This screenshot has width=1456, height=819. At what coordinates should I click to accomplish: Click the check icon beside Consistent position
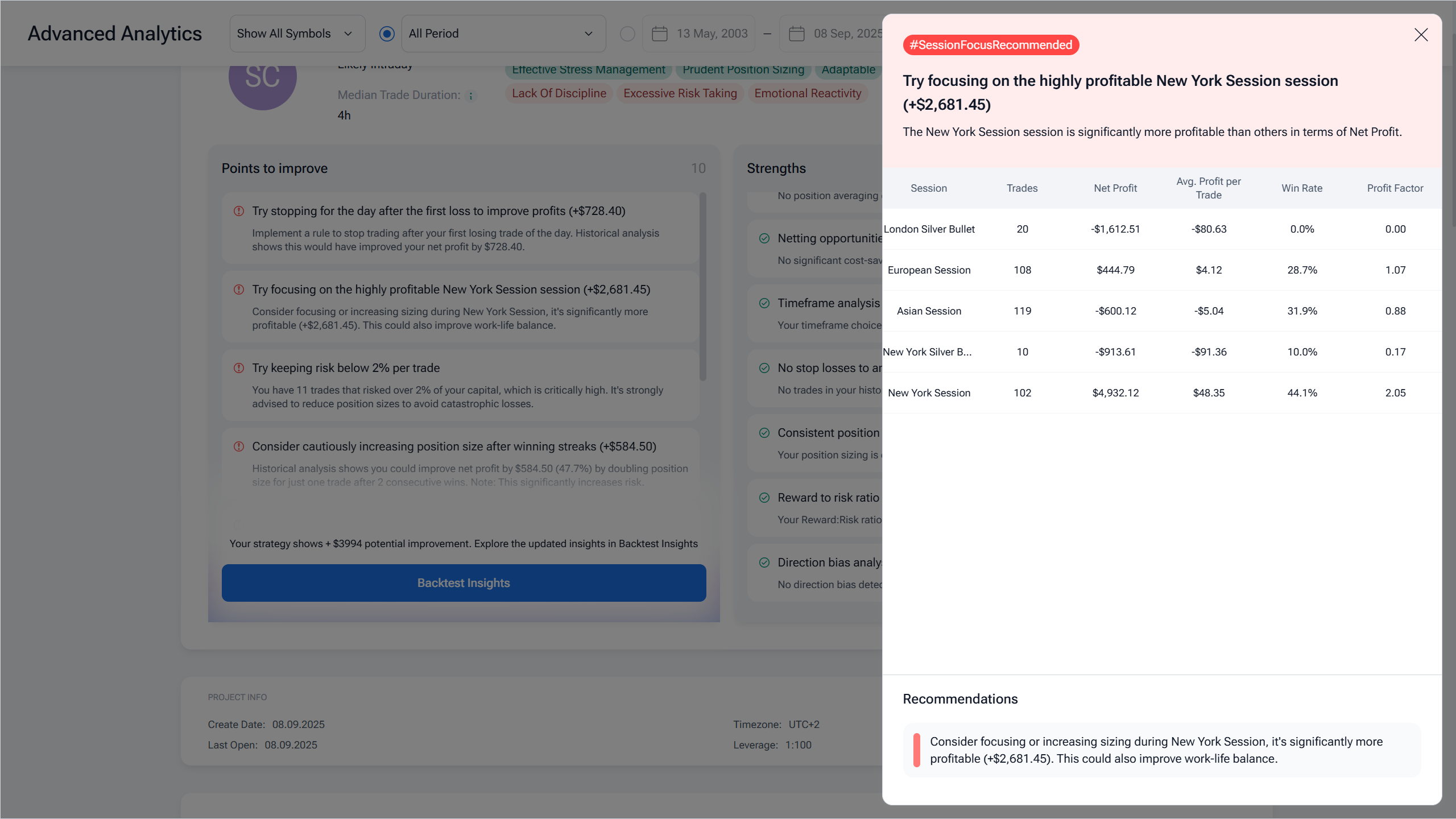pyautogui.click(x=764, y=433)
